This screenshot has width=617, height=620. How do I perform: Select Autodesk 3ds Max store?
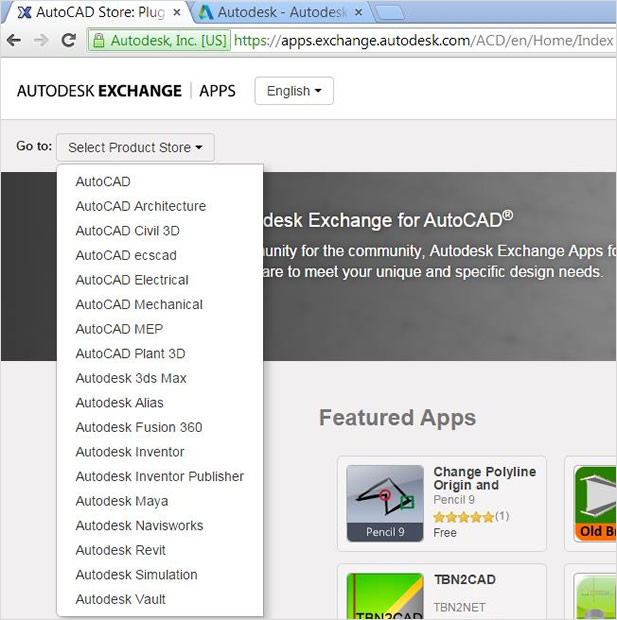(131, 378)
